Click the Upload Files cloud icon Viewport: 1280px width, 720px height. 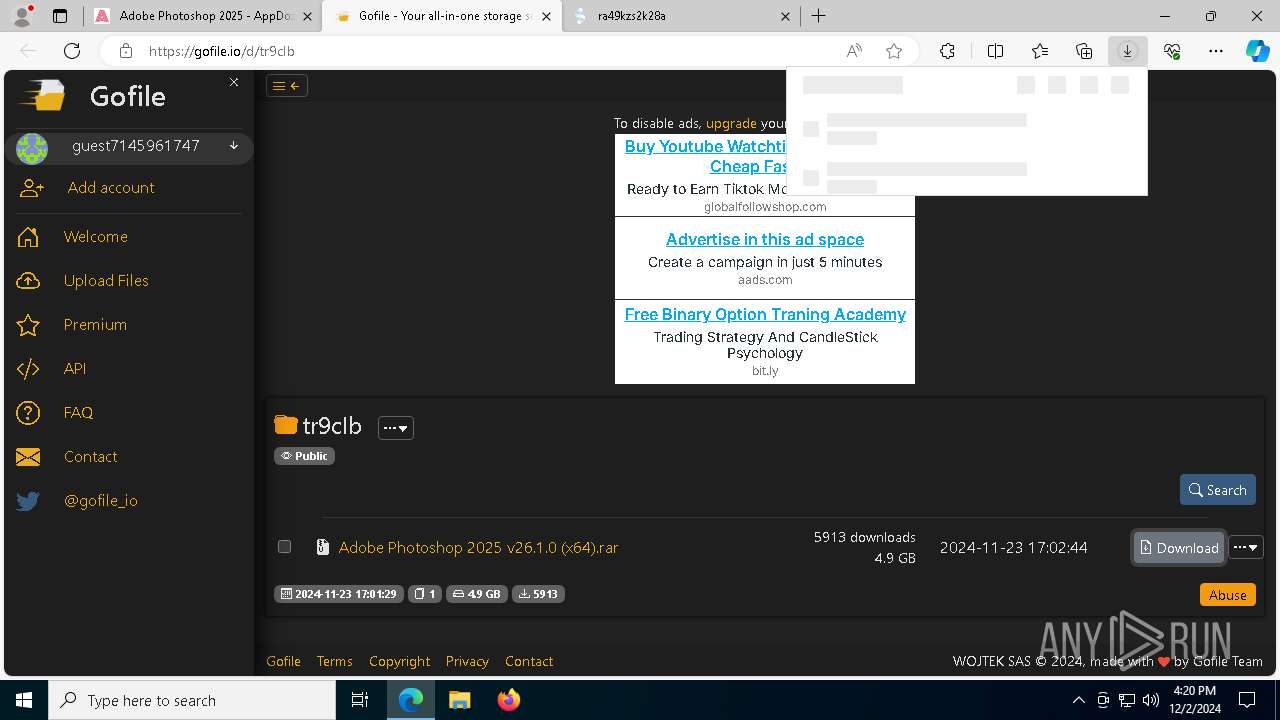(x=28, y=281)
